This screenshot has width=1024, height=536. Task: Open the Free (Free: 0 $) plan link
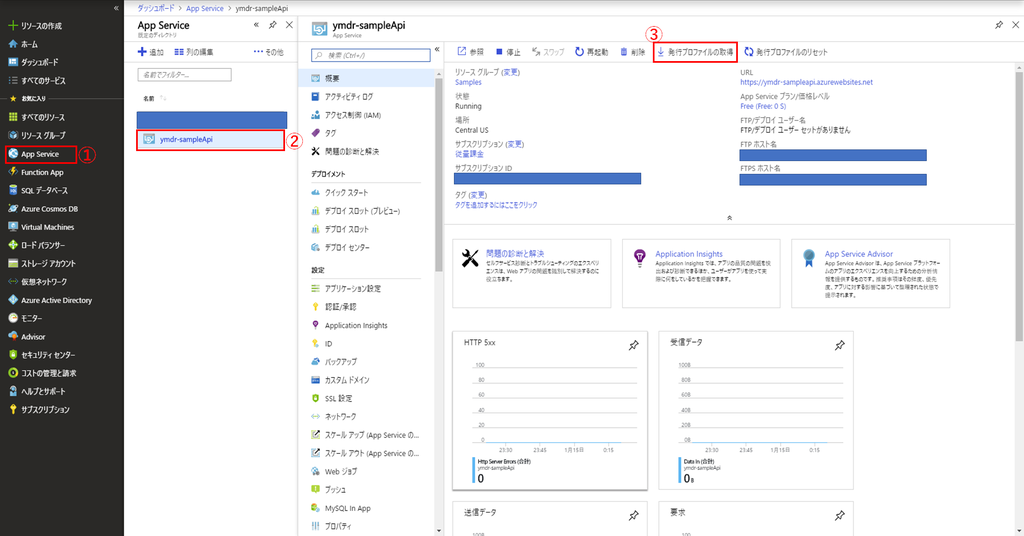[x=763, y=106]
